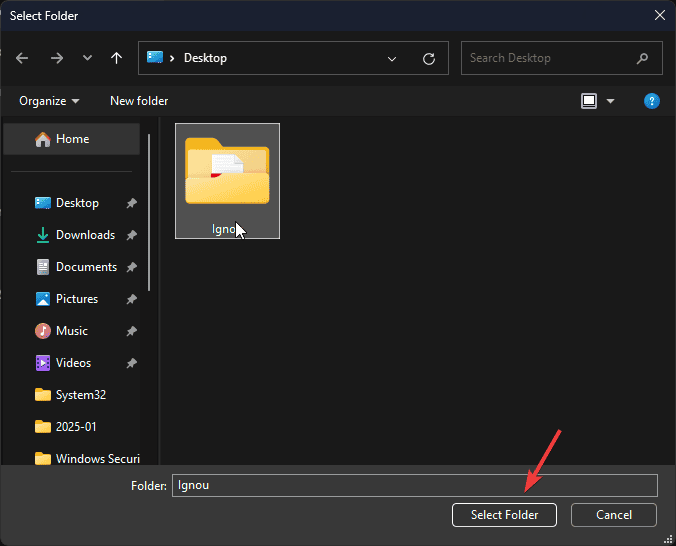
Task: Click pin icon next to Pictures
Action: click(131, 299)
